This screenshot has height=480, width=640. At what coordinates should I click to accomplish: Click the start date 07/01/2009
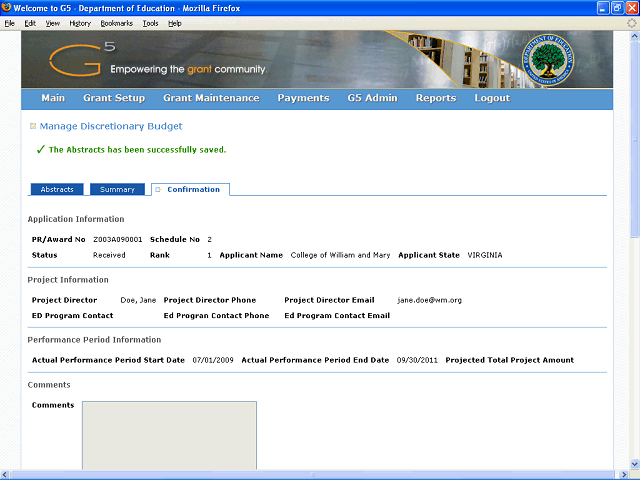213,360
